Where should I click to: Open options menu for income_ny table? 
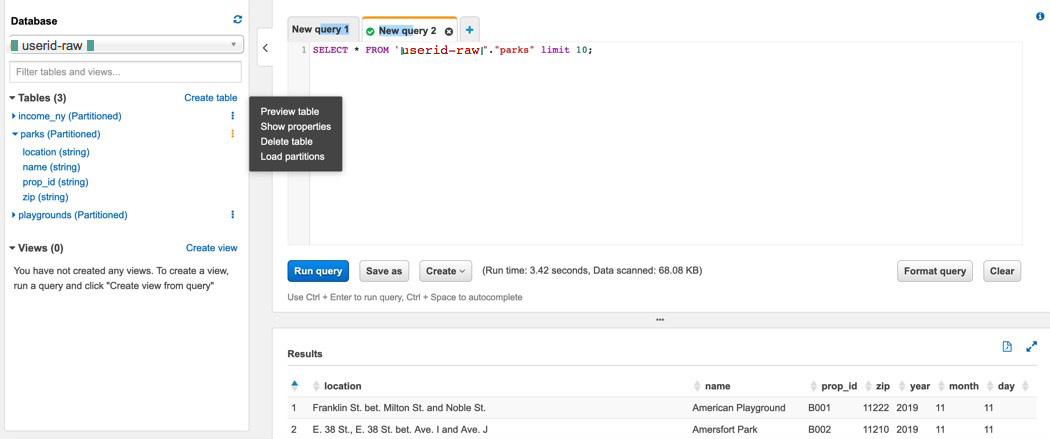[232, 116]
